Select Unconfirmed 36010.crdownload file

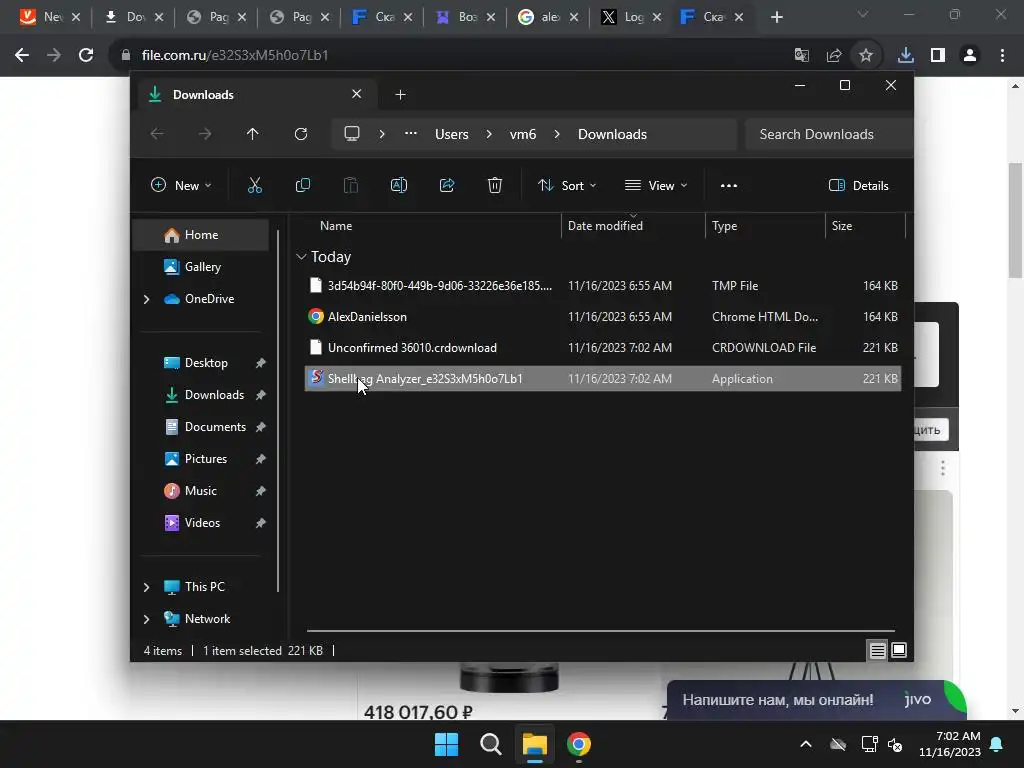point(603,348)
